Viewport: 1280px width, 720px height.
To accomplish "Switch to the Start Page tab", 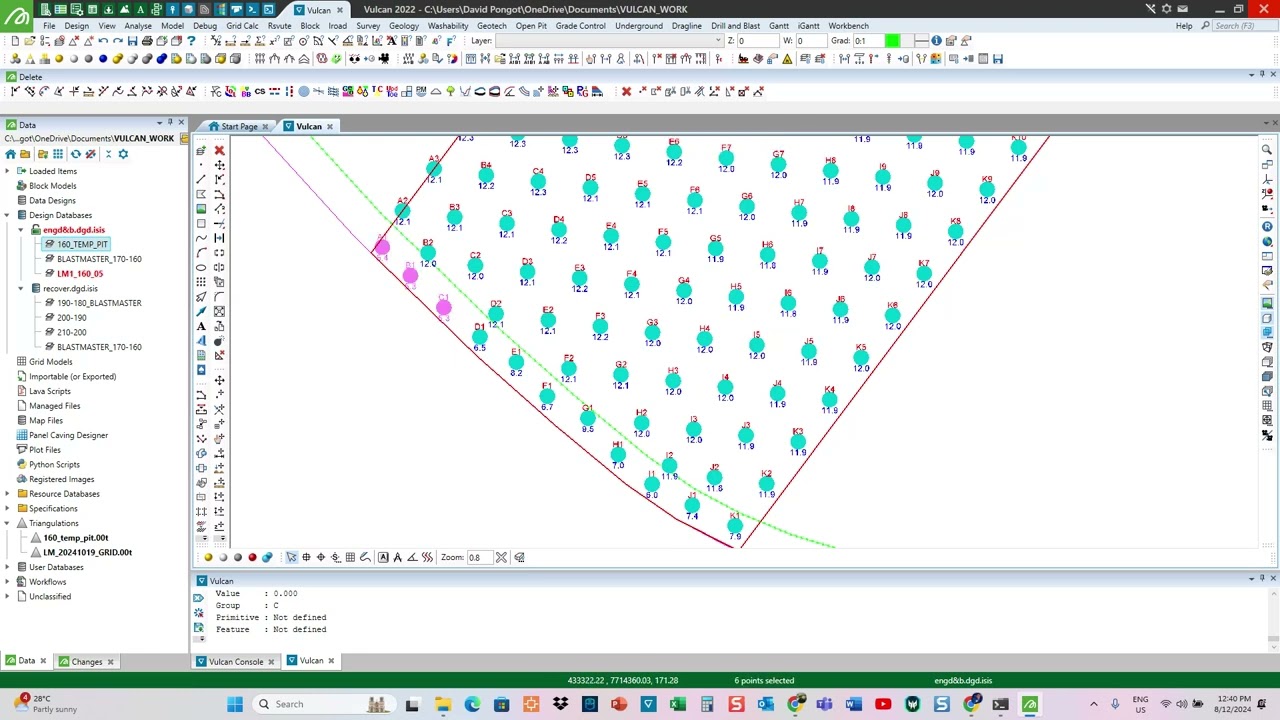I will point(239,126).
